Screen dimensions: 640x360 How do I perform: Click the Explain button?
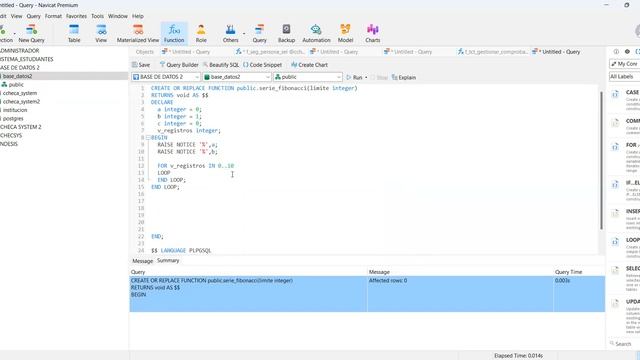404,77
